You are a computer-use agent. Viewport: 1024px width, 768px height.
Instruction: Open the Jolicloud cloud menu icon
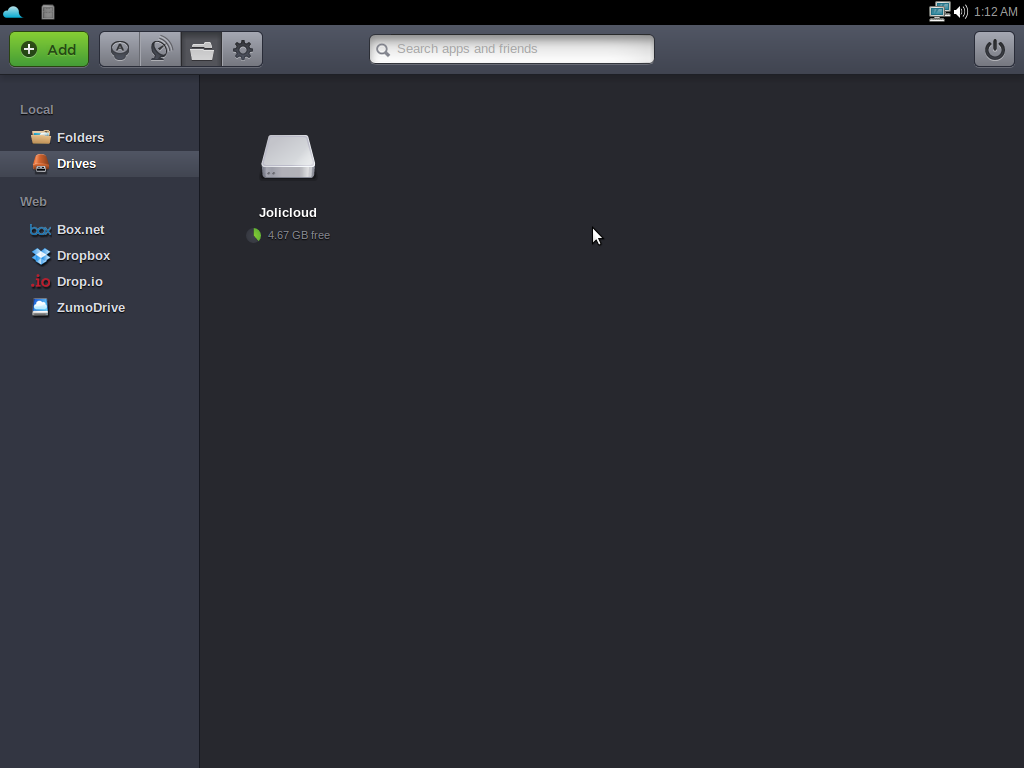coord(12,12)
